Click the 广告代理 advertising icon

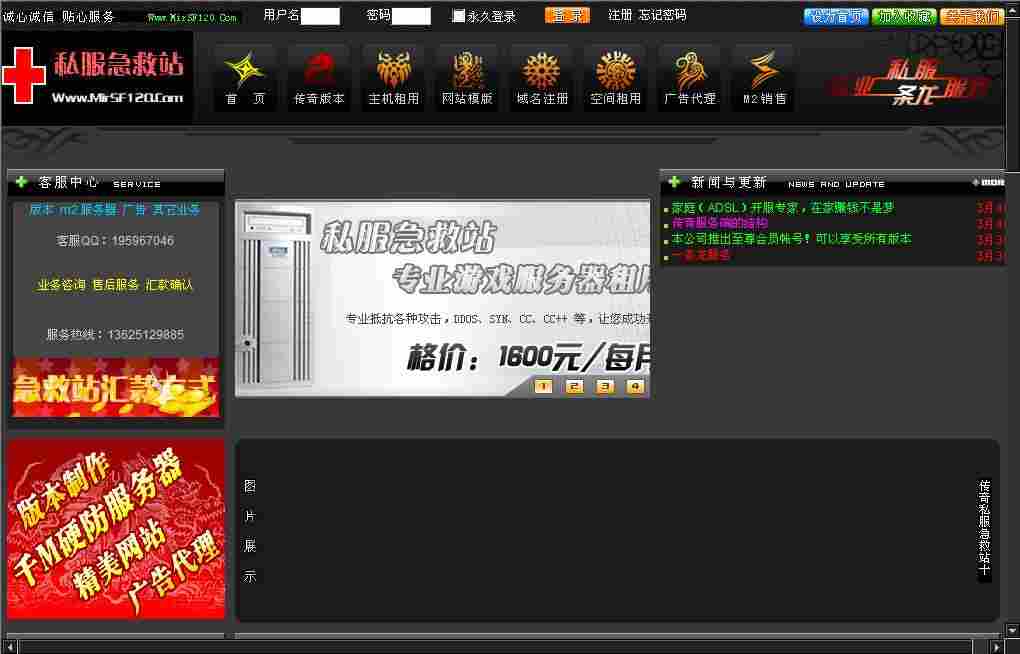pos(689,77)
